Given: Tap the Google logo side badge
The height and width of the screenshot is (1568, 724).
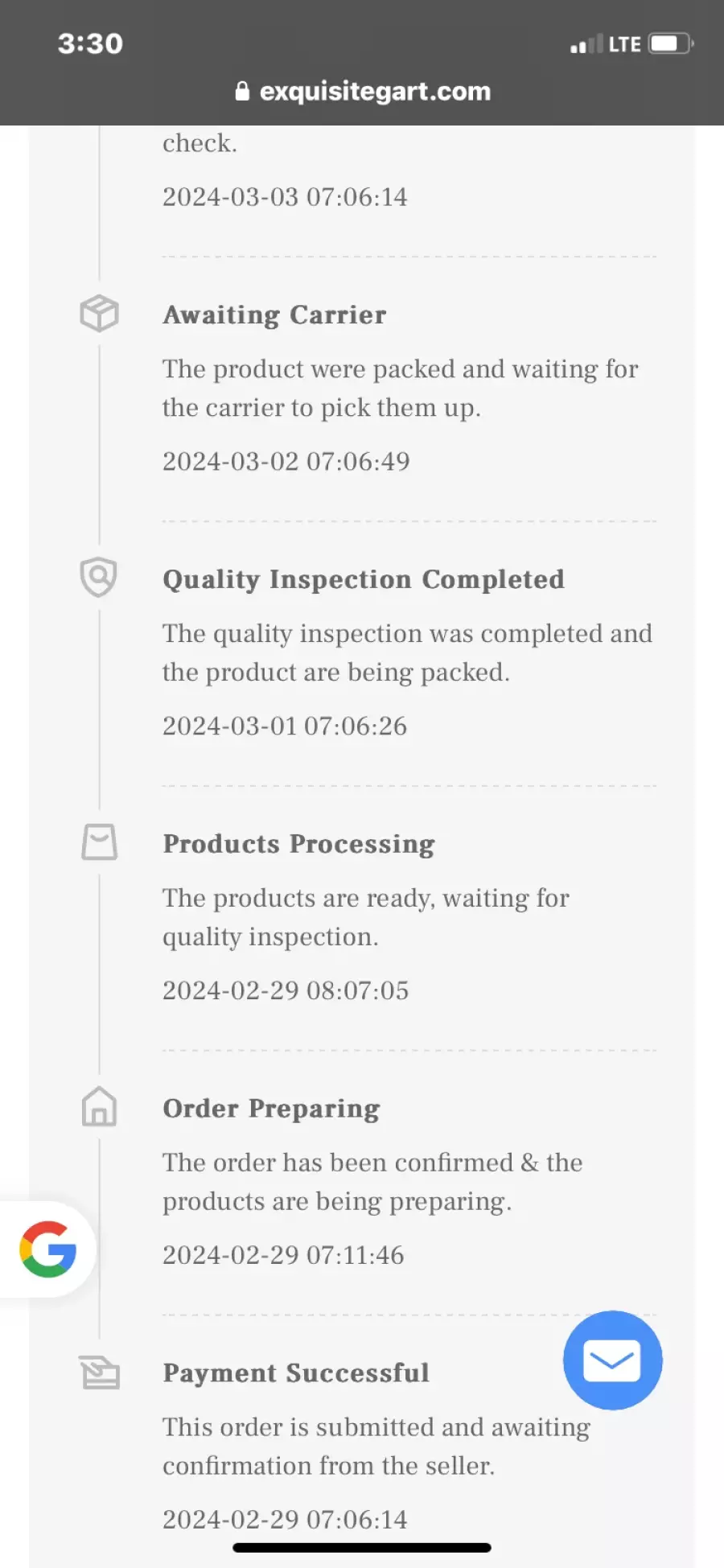Looking at the screenshot, I should coord(48,1249).
